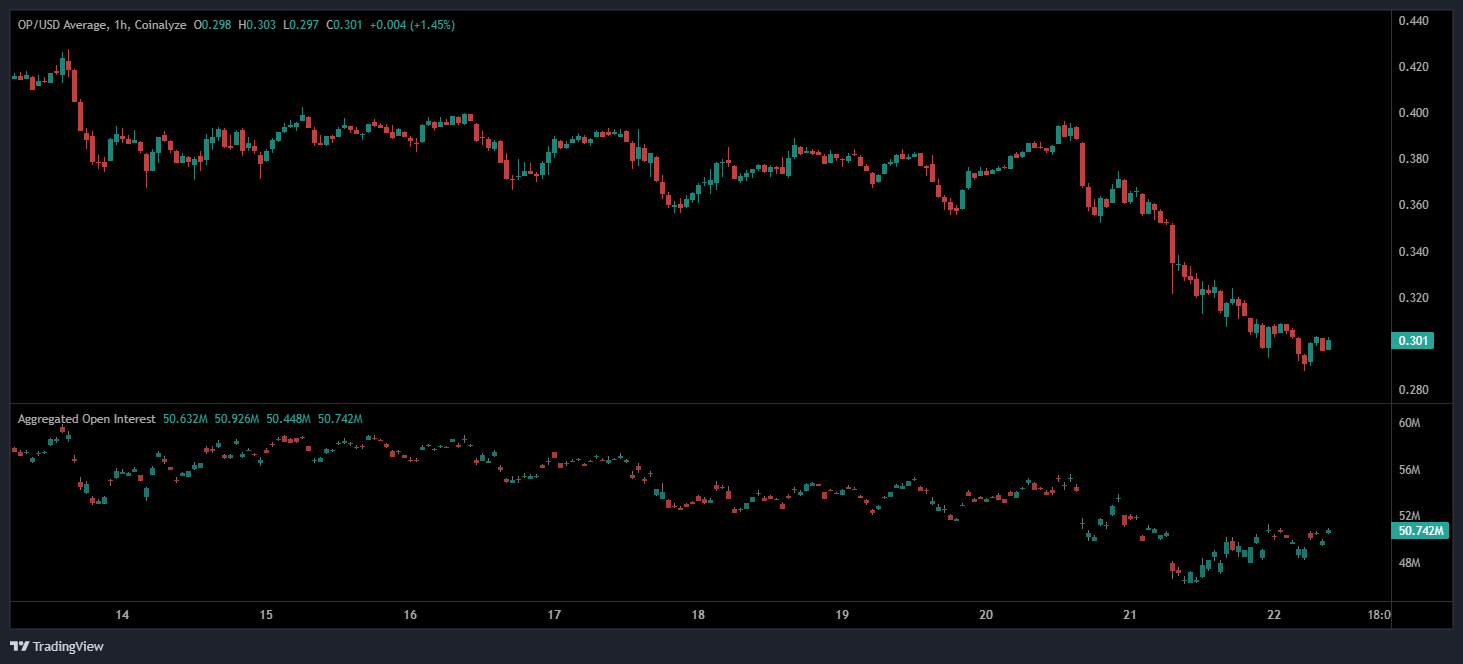Click the 0.360 price level label
Viewport: 1463px width, 664px height.
pyautogui.click(x=1412, y=205)
